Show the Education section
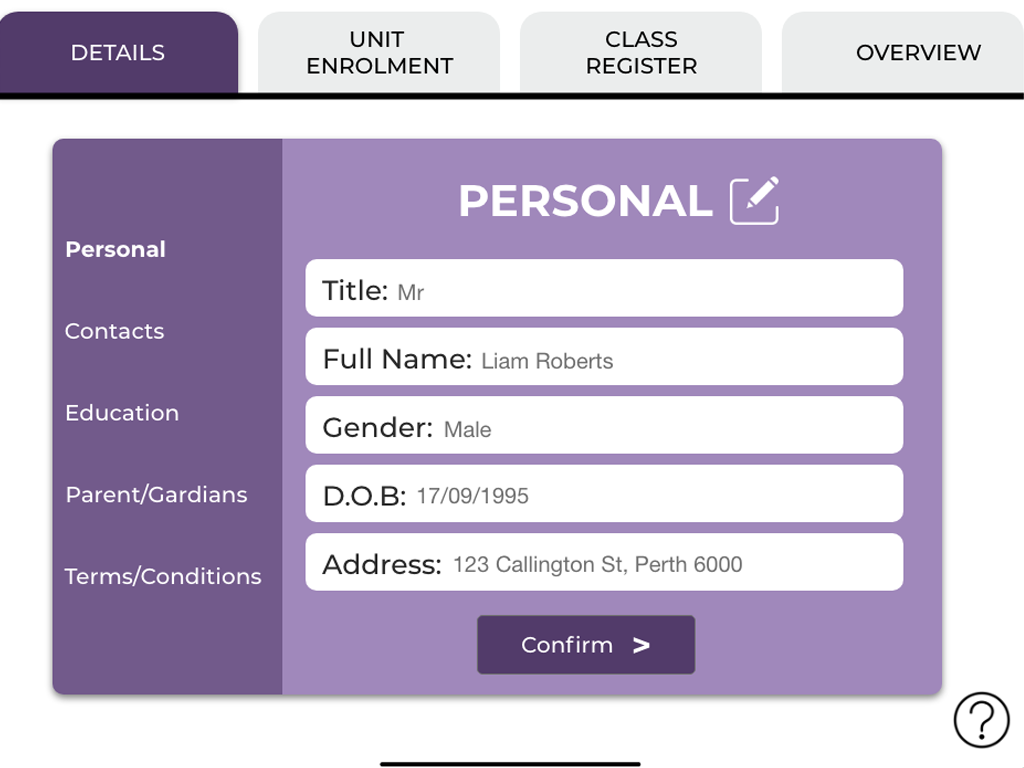The height and width of the screenshot is (768, 1024). [122, 413]
